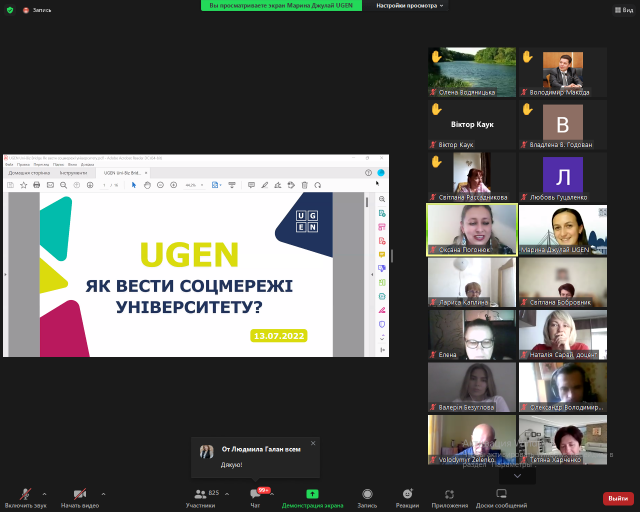Select Любовь Гуцаленко participant tile
640x512 pixels.
[563, 177]
